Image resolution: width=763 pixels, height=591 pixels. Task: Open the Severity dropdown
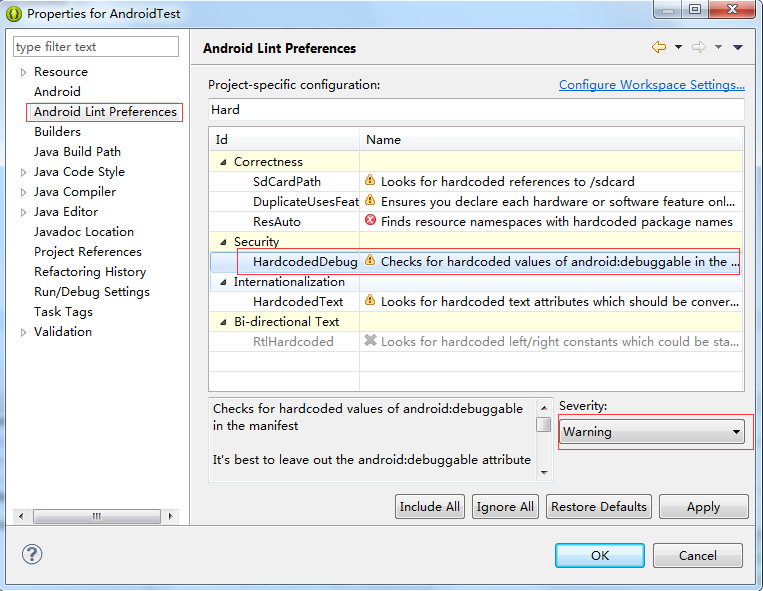tap(652, 432)
